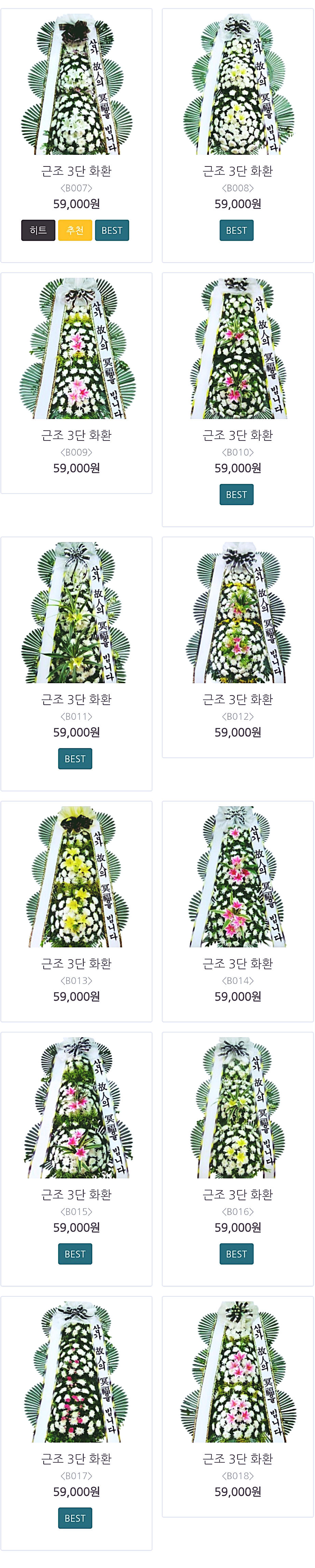
Task: Open the 근조 3단 화환 title above B015
Action: tap(77, 1195)
